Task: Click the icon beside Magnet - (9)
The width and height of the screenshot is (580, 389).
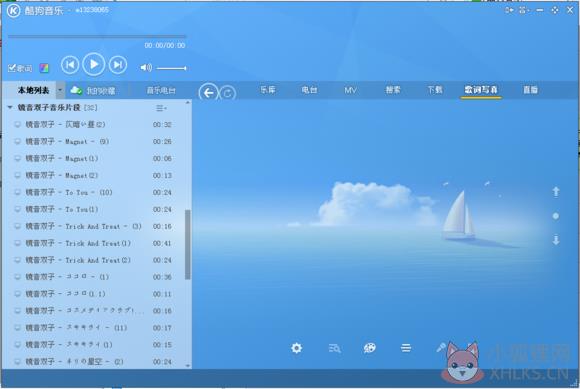Action: coord(17,141)
